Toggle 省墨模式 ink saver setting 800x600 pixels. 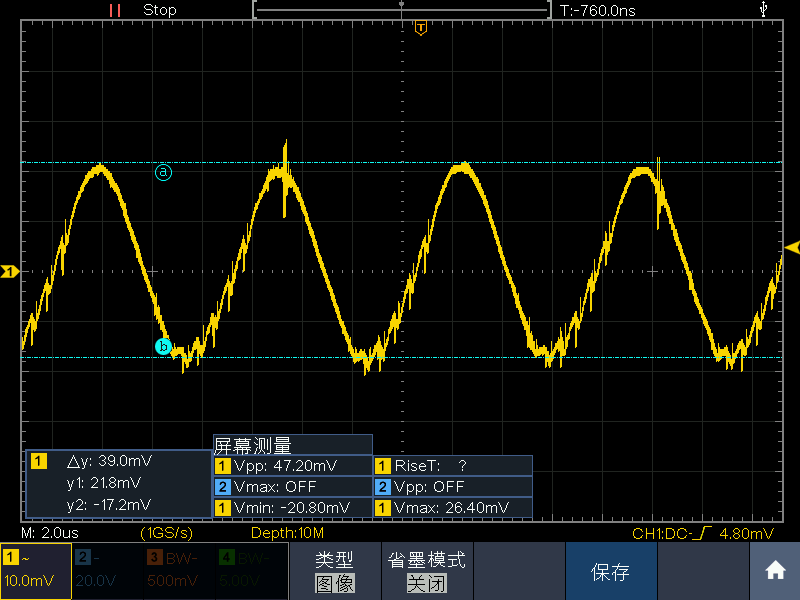(x=427, y=571)
